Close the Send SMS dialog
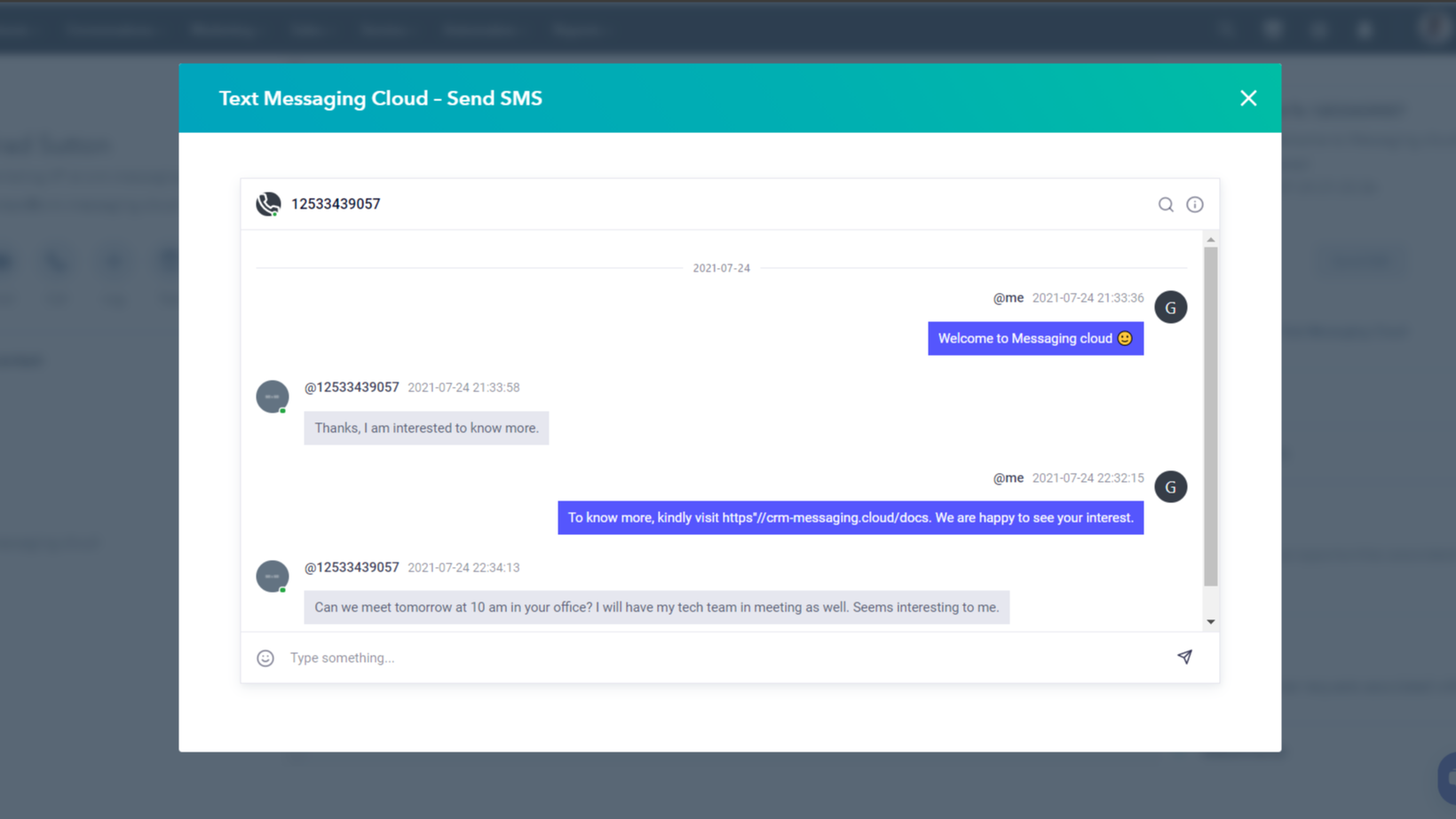This screenshot has height=819, width=1456. 1247,98
